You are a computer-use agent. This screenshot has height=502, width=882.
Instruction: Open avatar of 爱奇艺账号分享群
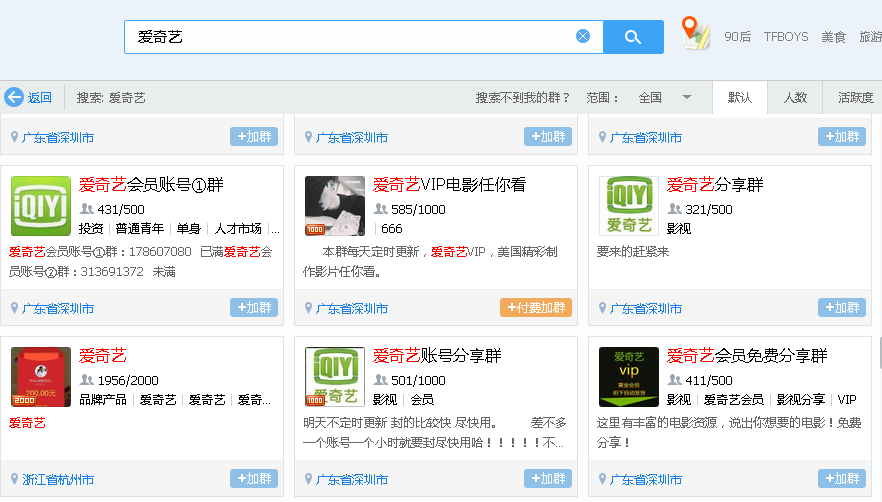pyautogui.click(x=335, y=377)
